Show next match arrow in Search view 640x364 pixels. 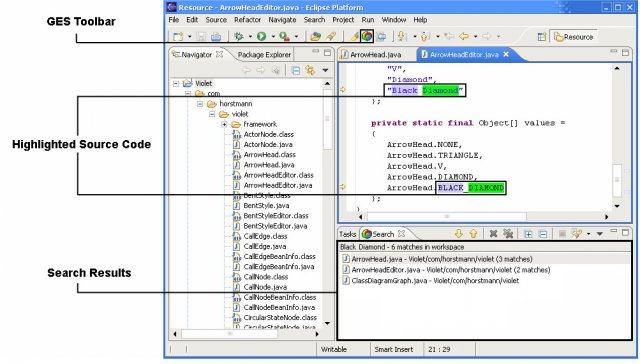coord(459,234)
